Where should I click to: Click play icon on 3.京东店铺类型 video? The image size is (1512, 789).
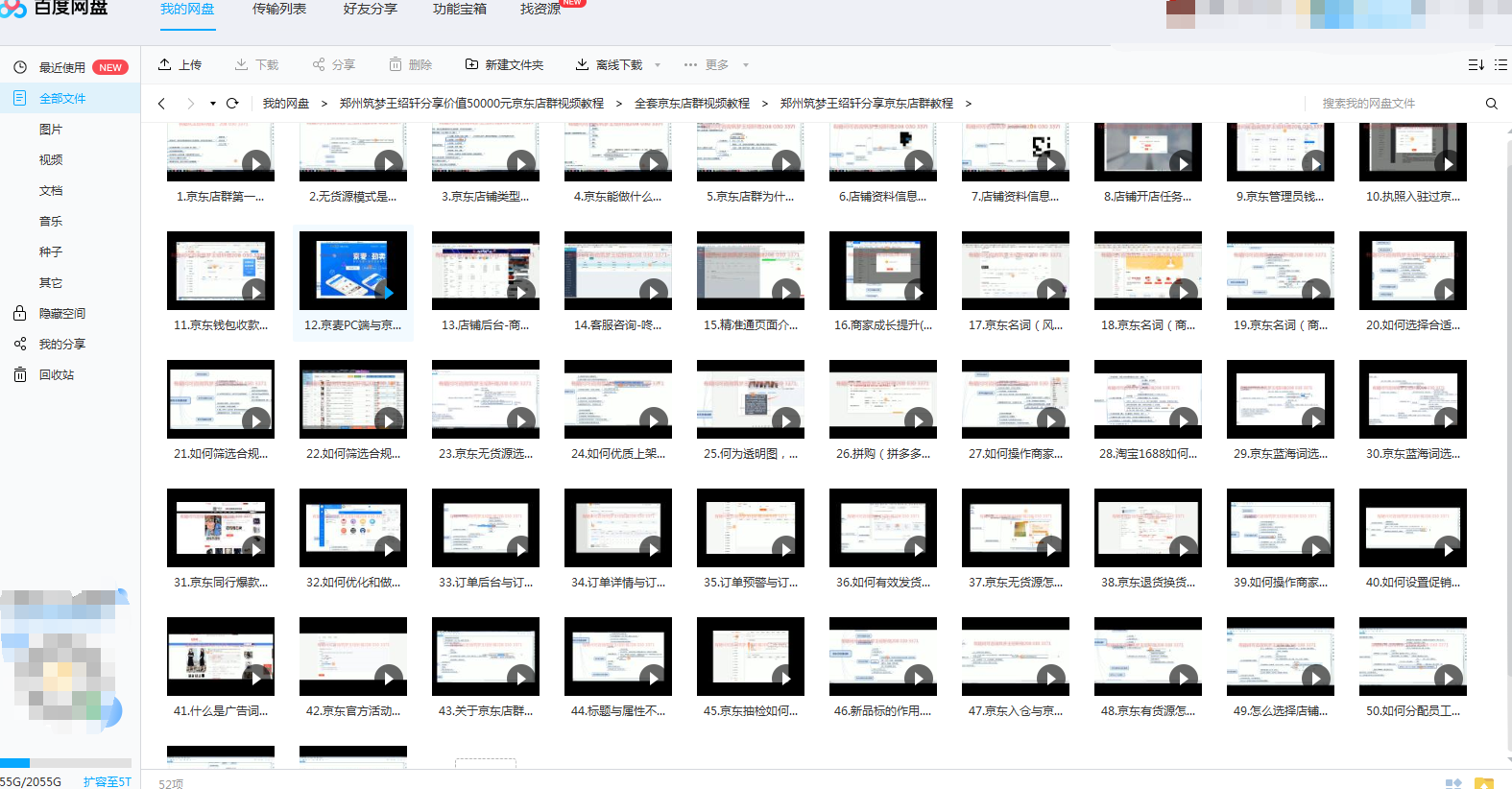pyautogui.click(x=521, y=164)
